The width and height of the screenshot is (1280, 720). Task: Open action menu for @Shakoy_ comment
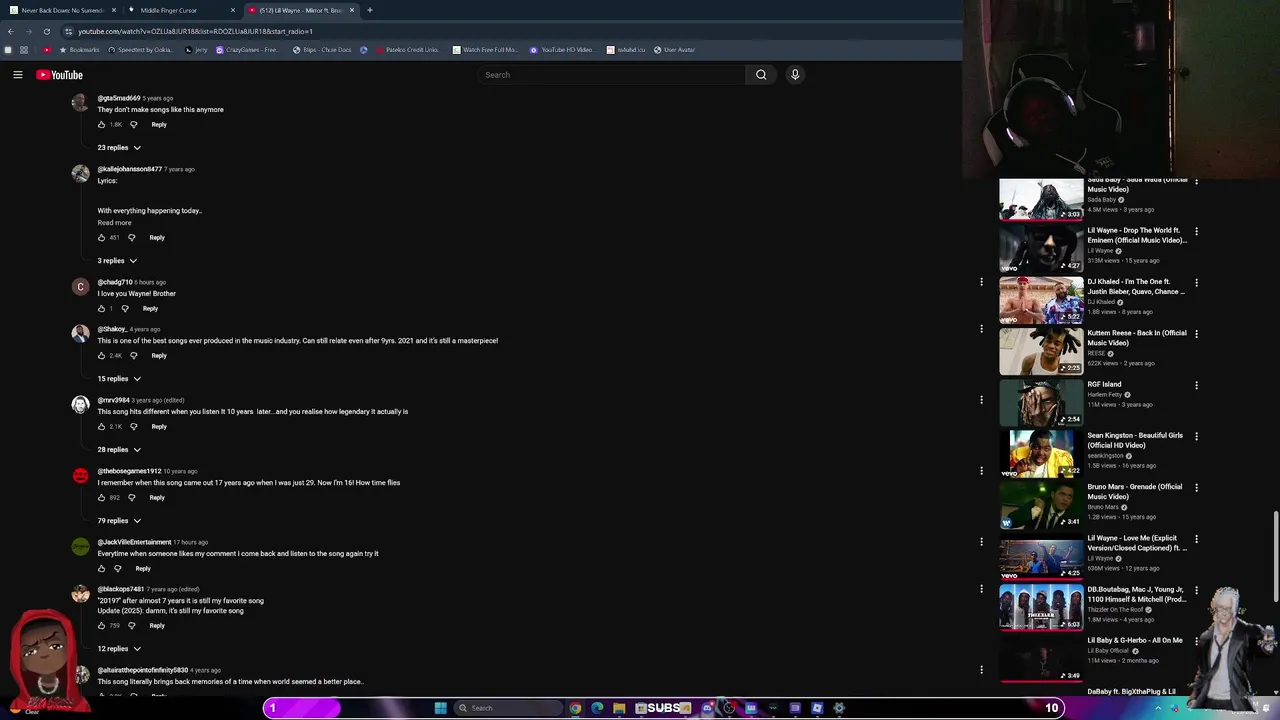point(981,329)
